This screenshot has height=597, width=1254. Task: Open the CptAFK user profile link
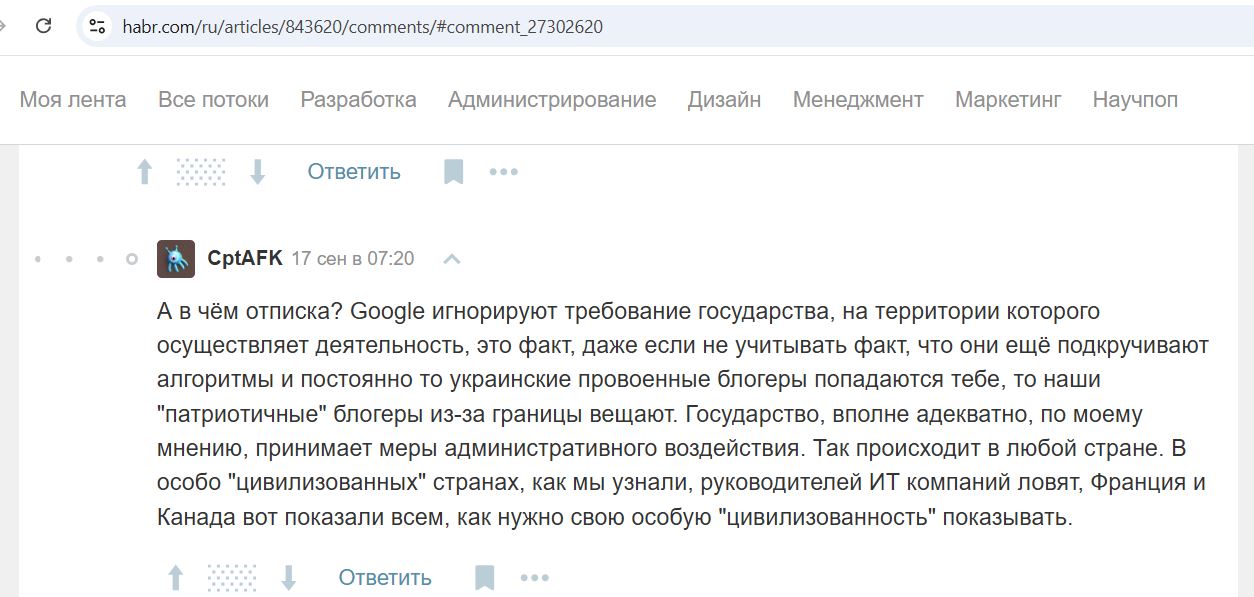coord(245,258)
